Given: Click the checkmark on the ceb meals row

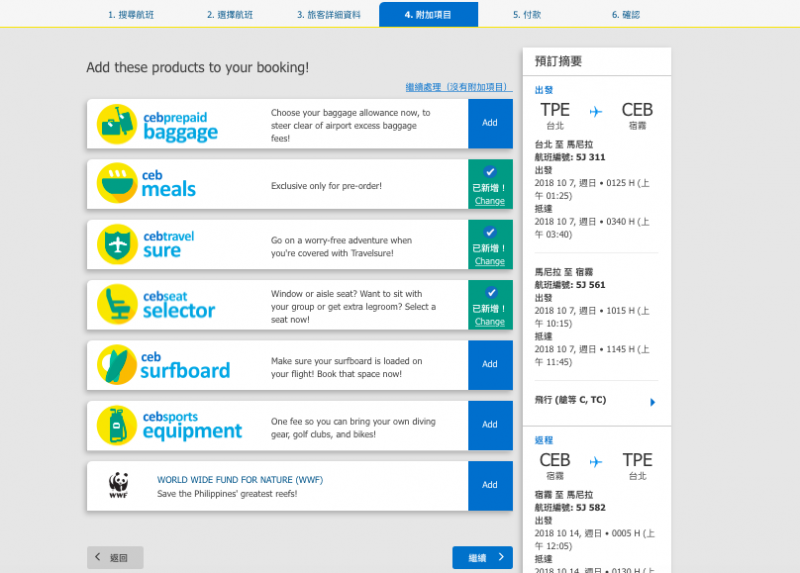Looking at the screenshot, I should click(490, 172).
